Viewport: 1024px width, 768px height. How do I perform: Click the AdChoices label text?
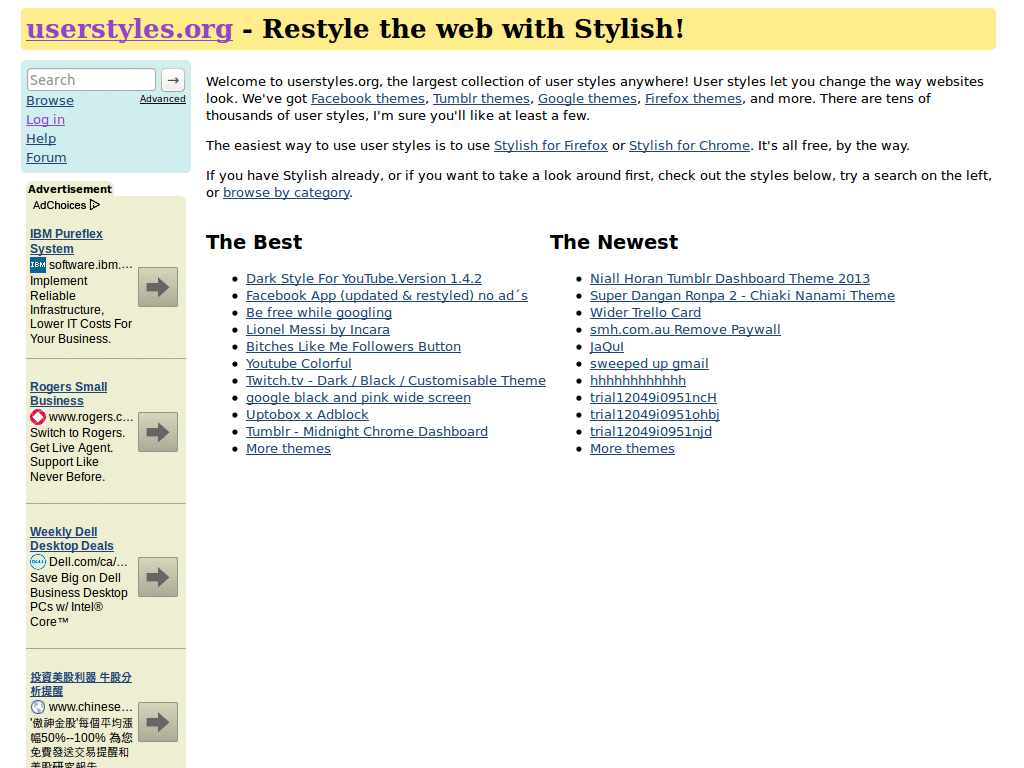click(x=59, y=205)
